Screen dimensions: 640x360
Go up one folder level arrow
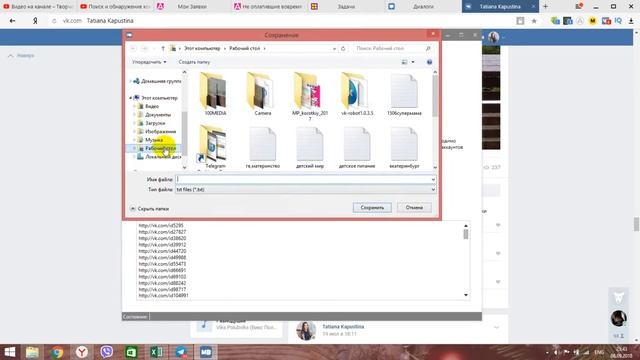163,49
